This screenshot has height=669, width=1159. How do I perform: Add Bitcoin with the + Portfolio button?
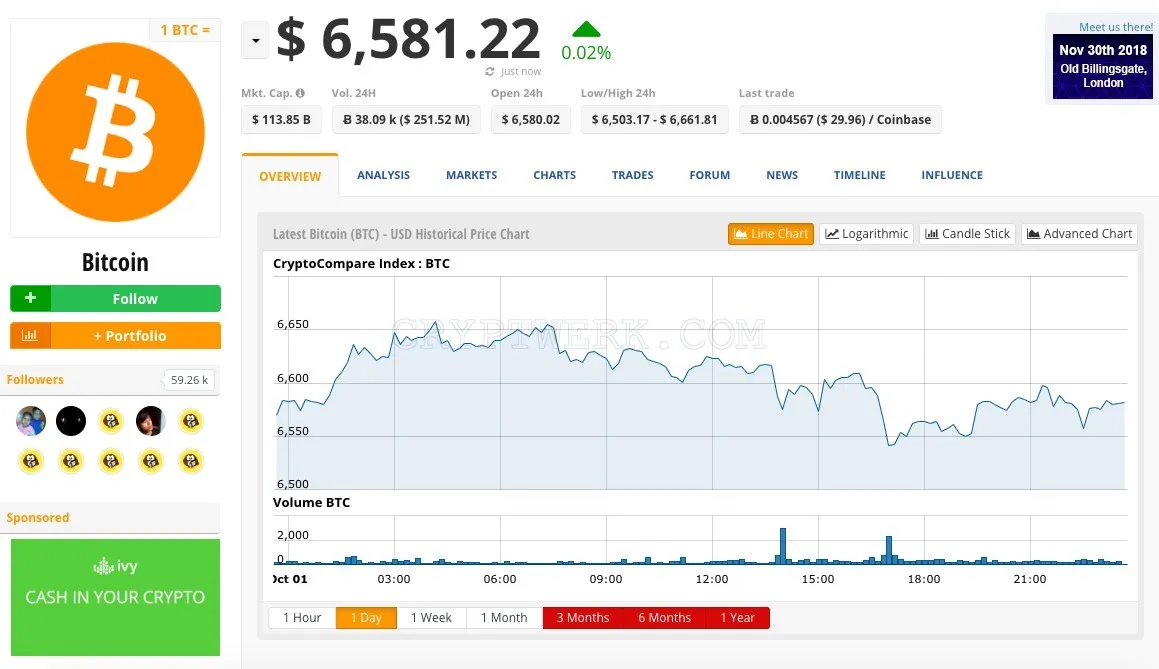point(115,335)
